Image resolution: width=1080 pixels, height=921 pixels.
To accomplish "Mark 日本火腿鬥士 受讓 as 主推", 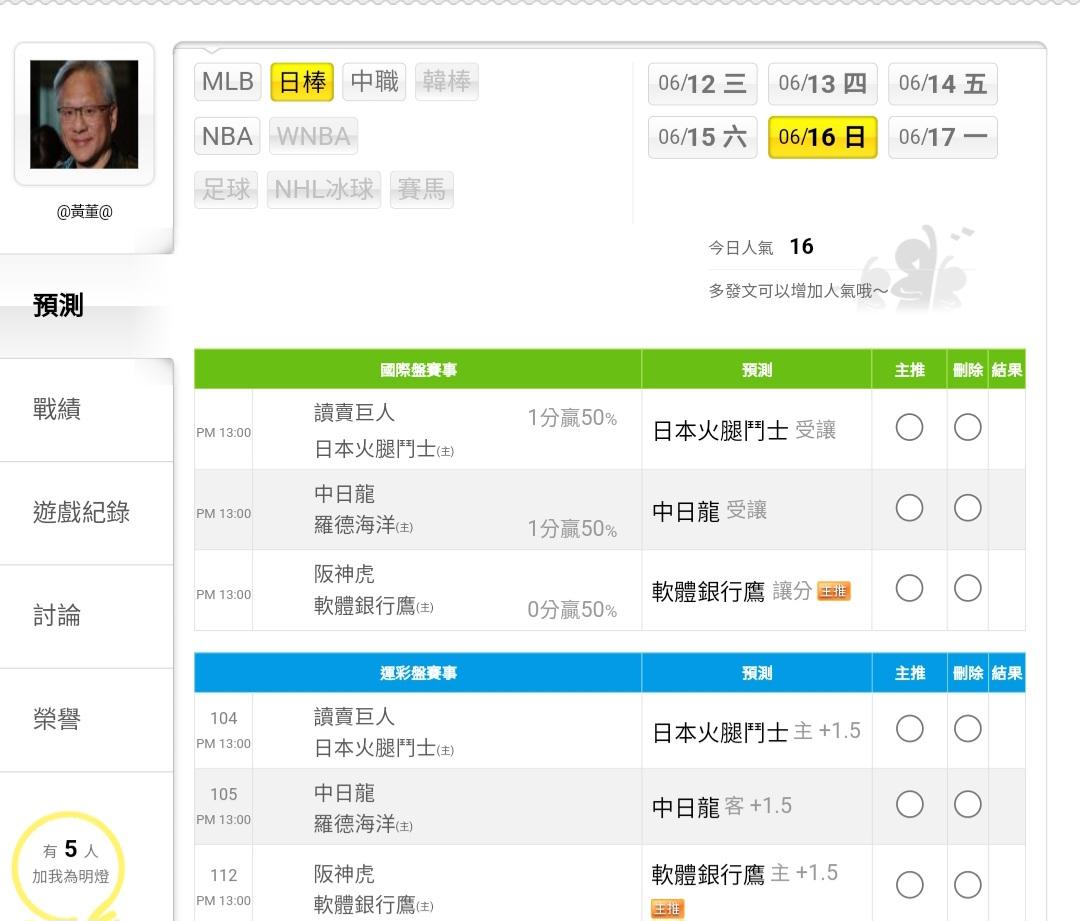I will click(909, 428).
